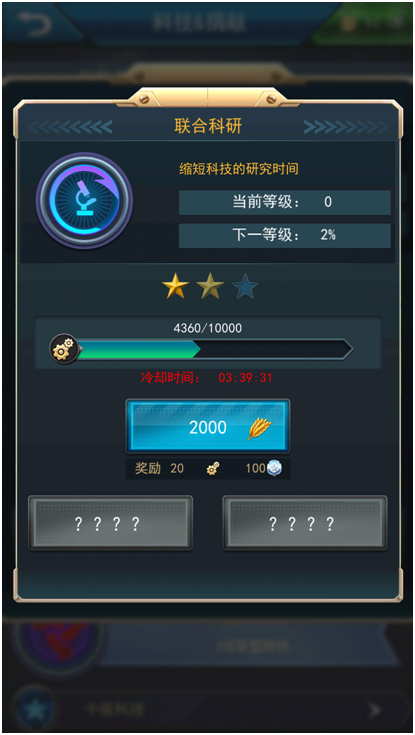Click the 联合科研 title text
The width and height of the screenshot is (415, 735).
click(x=208, y=126)
